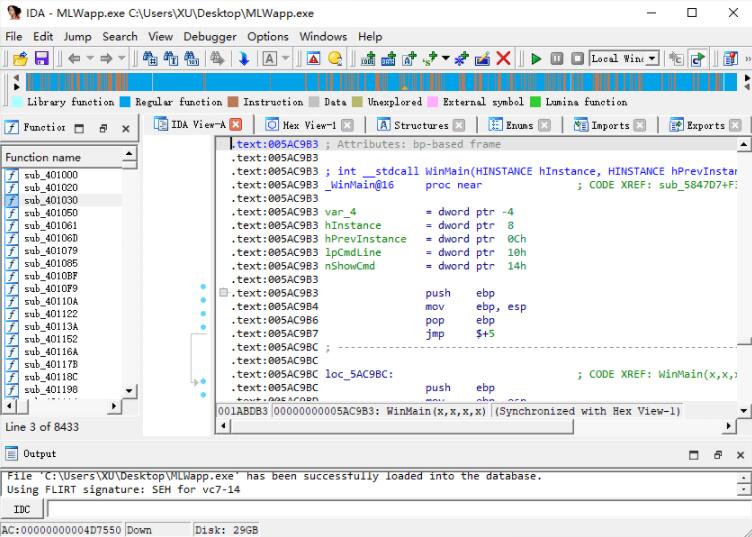Screen dimensions: 752x537
Task: Click the Open file toolbar icon
Action: tap(19, 59)
